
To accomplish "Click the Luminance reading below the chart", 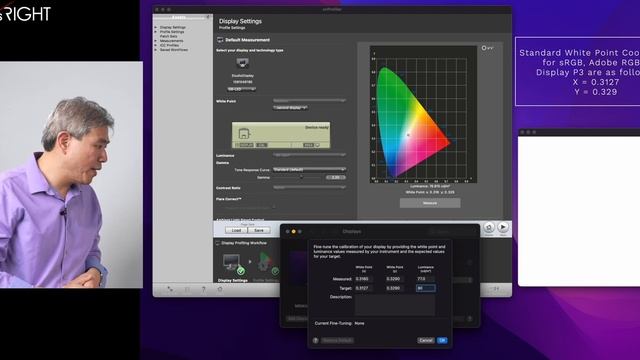I will [430, 186].
